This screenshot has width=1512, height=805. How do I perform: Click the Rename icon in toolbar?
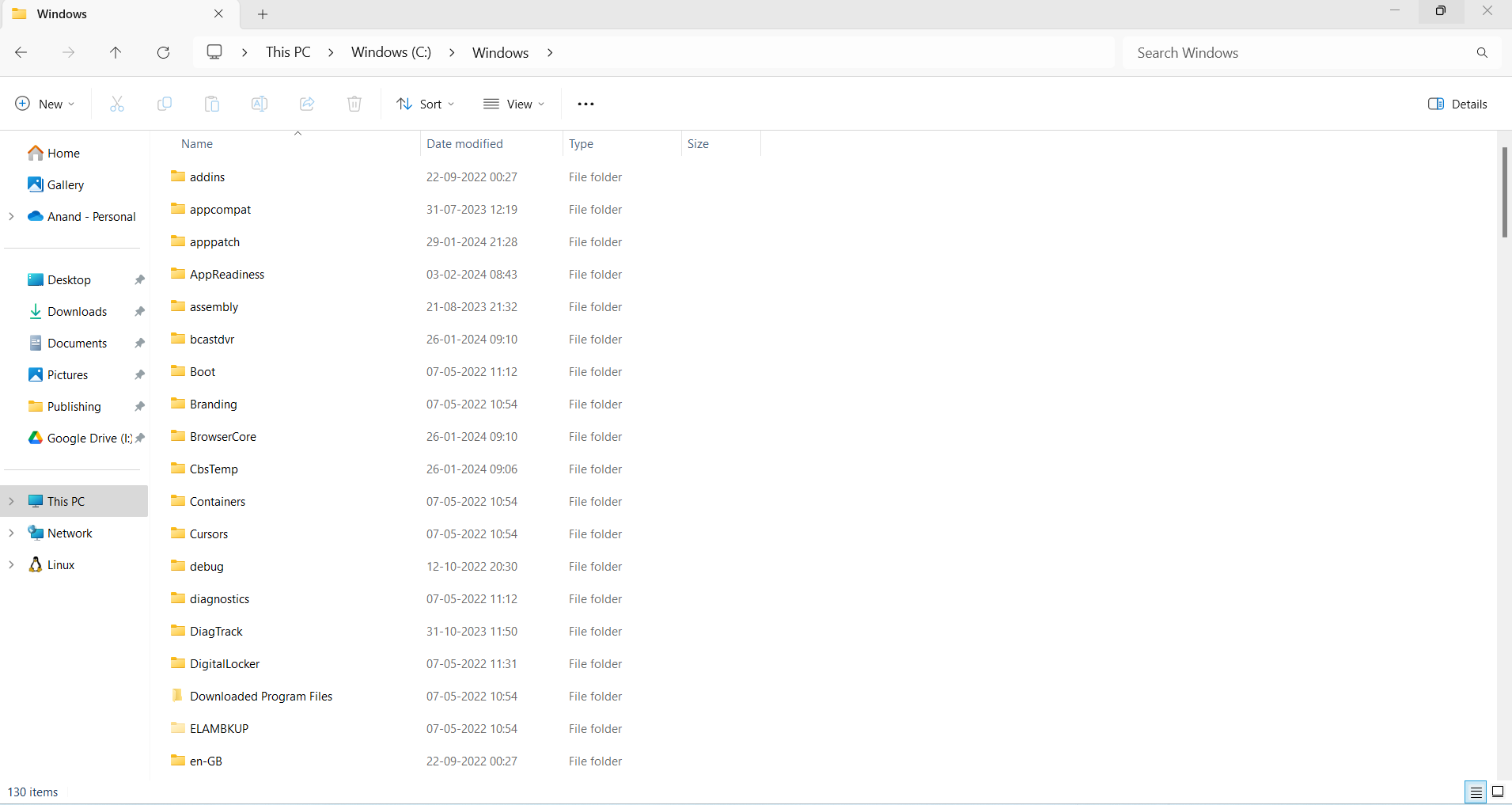click(x=260, y=104)
